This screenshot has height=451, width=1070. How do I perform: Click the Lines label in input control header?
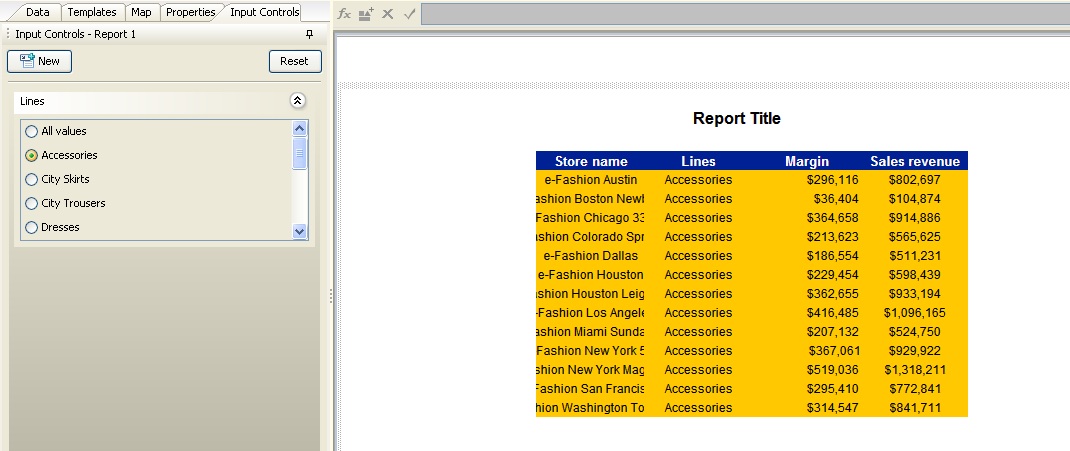click(x=32, y=102)
